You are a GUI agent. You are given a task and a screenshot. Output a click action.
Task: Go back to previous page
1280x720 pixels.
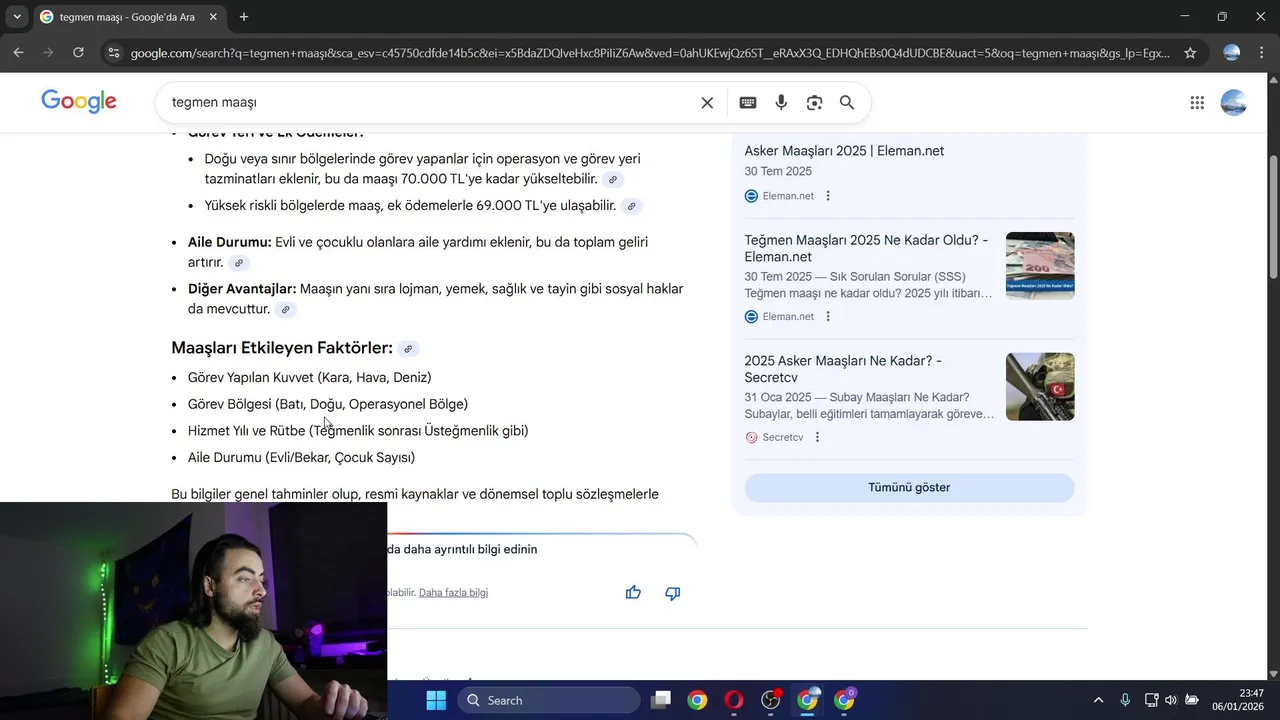pyautogui.click(x=19, y=53)
